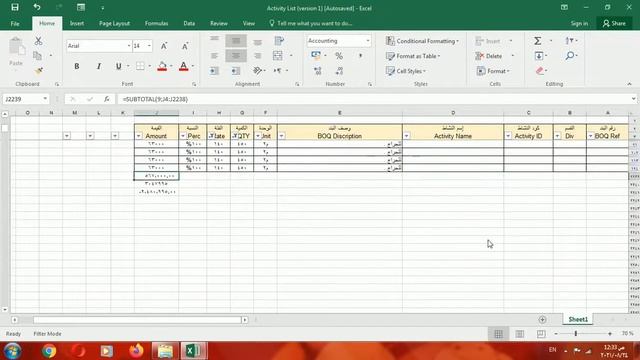Pick the red Font Color swatch
Screen dimensions: 640x360
coord(184,66)
